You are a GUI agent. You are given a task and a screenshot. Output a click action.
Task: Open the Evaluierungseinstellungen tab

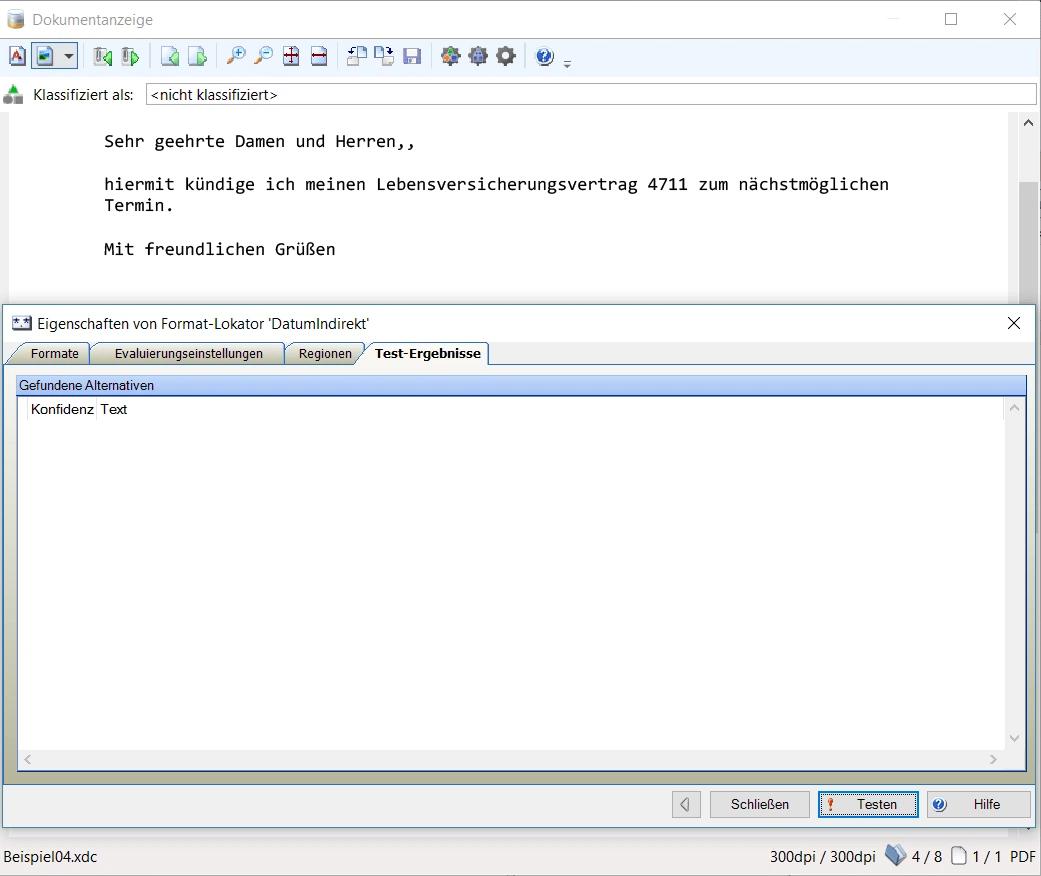pos(188,353)
